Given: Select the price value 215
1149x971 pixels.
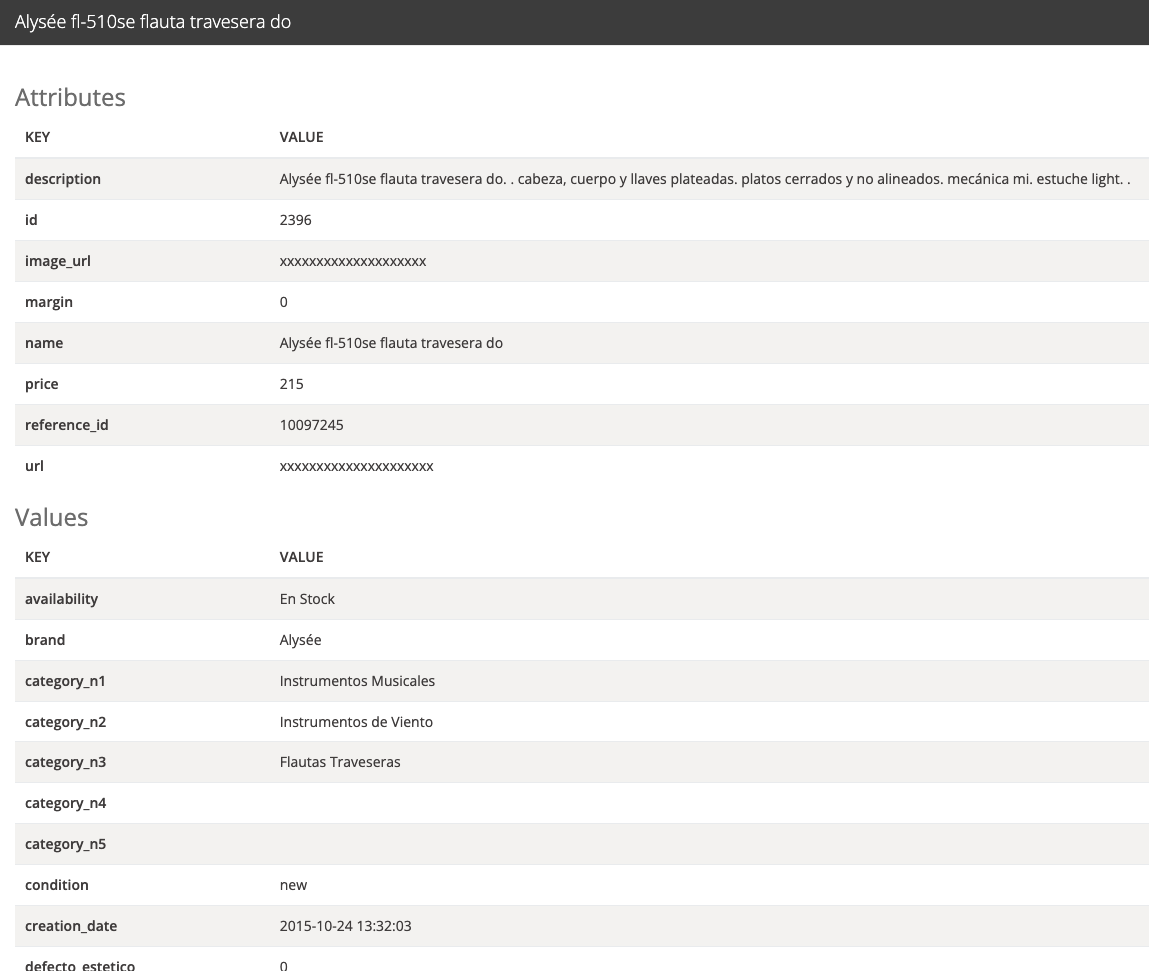Looking at the screenshot, I should click(x=291, y=384).
